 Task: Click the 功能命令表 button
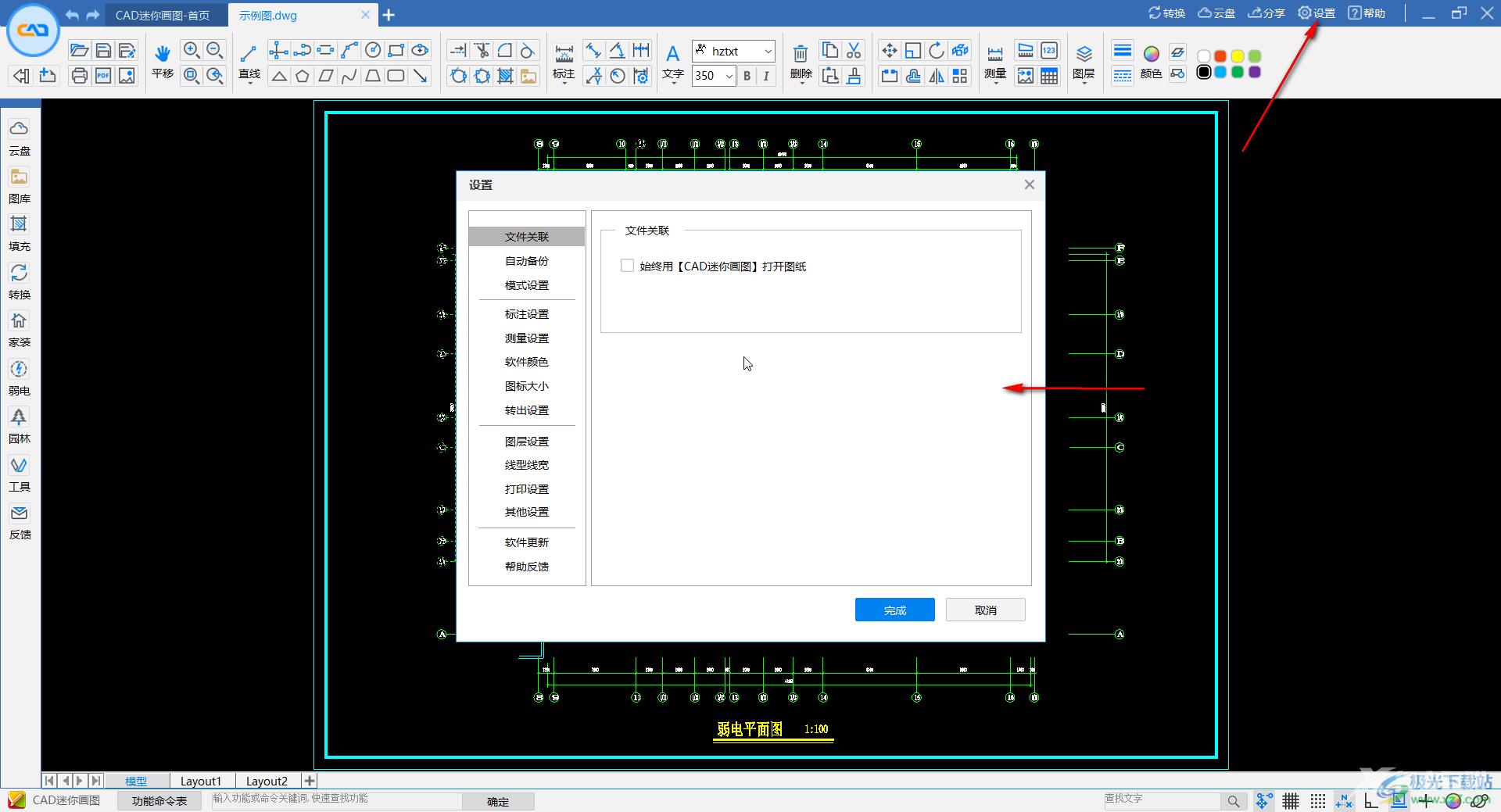(x=159, y=801)
